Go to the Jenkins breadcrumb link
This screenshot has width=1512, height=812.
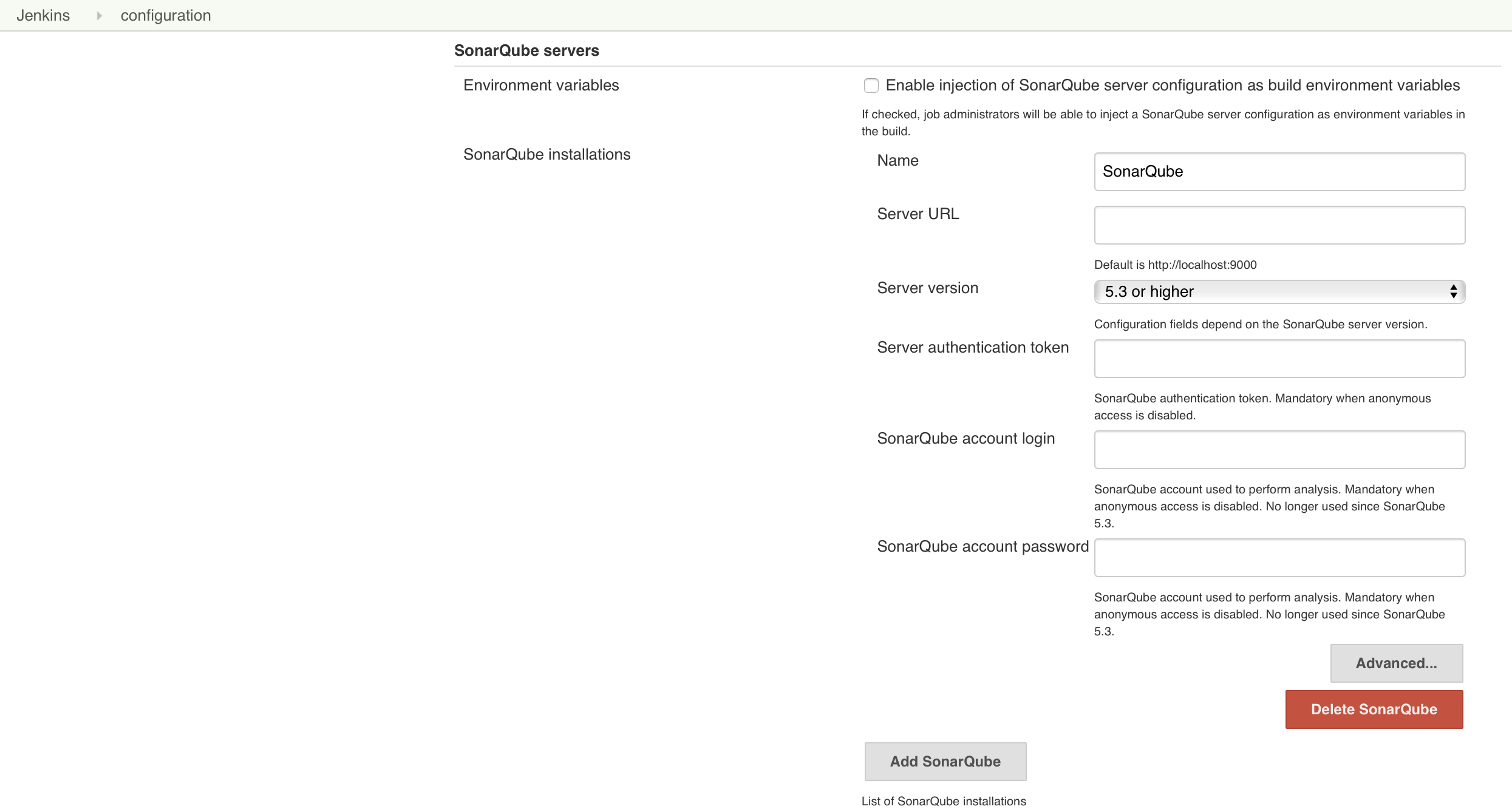pyautogui.click(x=43, y=16)
